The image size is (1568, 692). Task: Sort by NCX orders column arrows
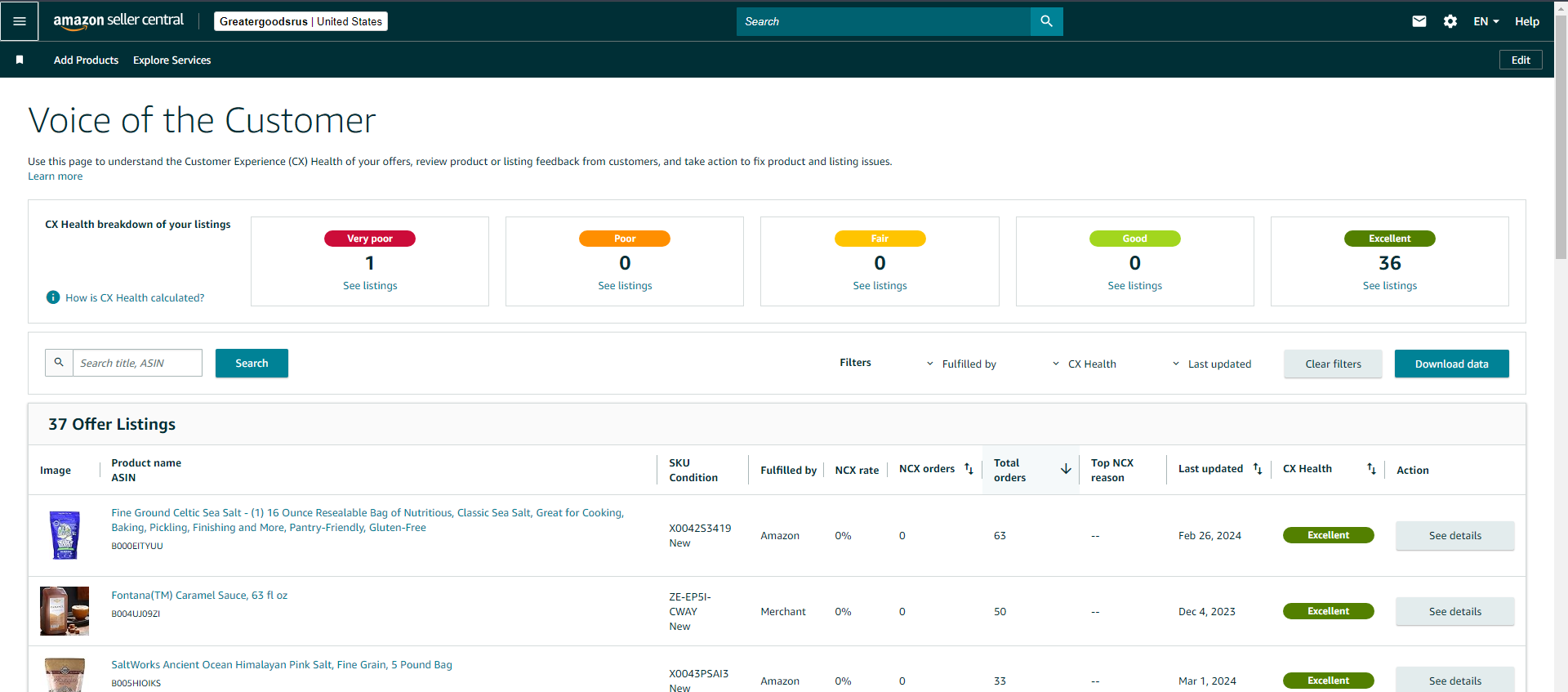969,469
